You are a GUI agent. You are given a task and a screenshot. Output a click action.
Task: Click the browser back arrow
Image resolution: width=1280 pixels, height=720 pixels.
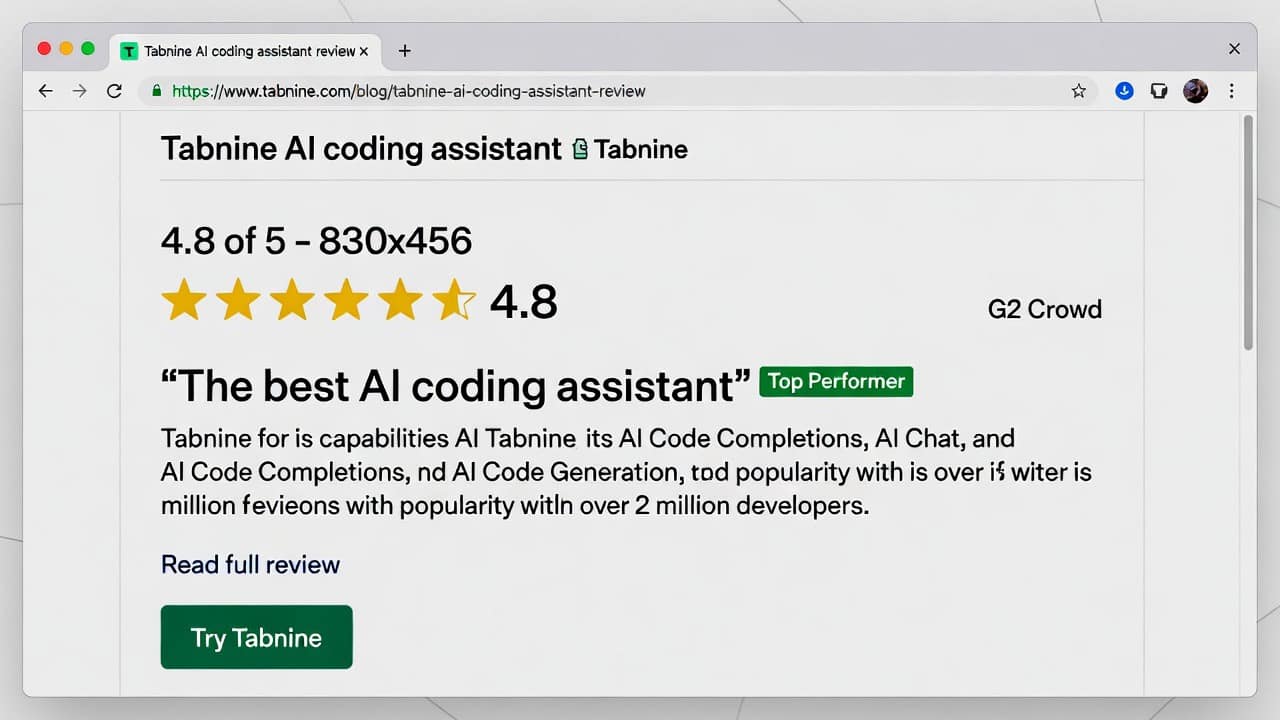coord(45,91)
